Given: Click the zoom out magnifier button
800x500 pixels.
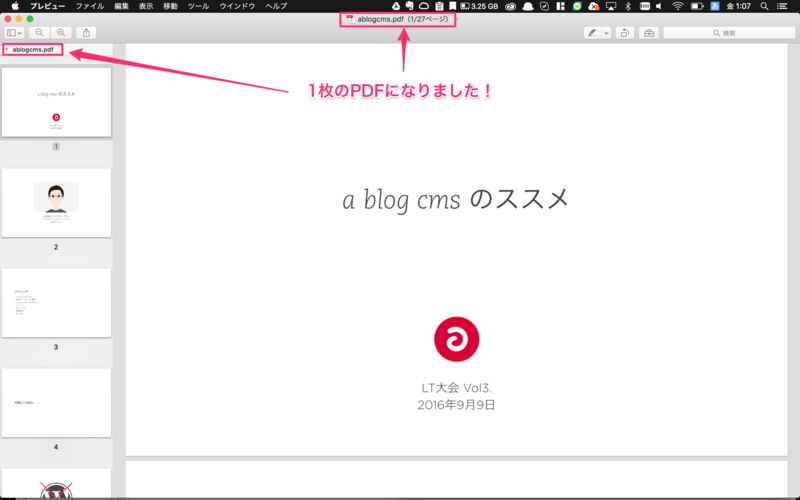Looking at the screenshot, I should [39, 33].
